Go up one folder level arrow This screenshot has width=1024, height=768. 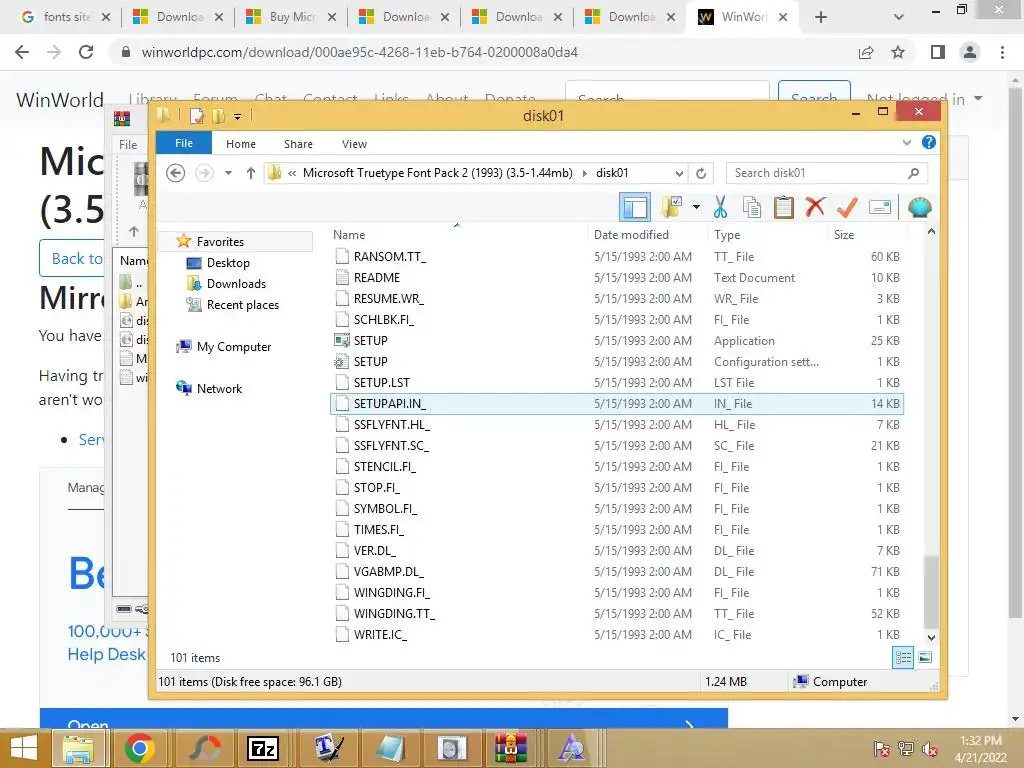click(251, 173)
